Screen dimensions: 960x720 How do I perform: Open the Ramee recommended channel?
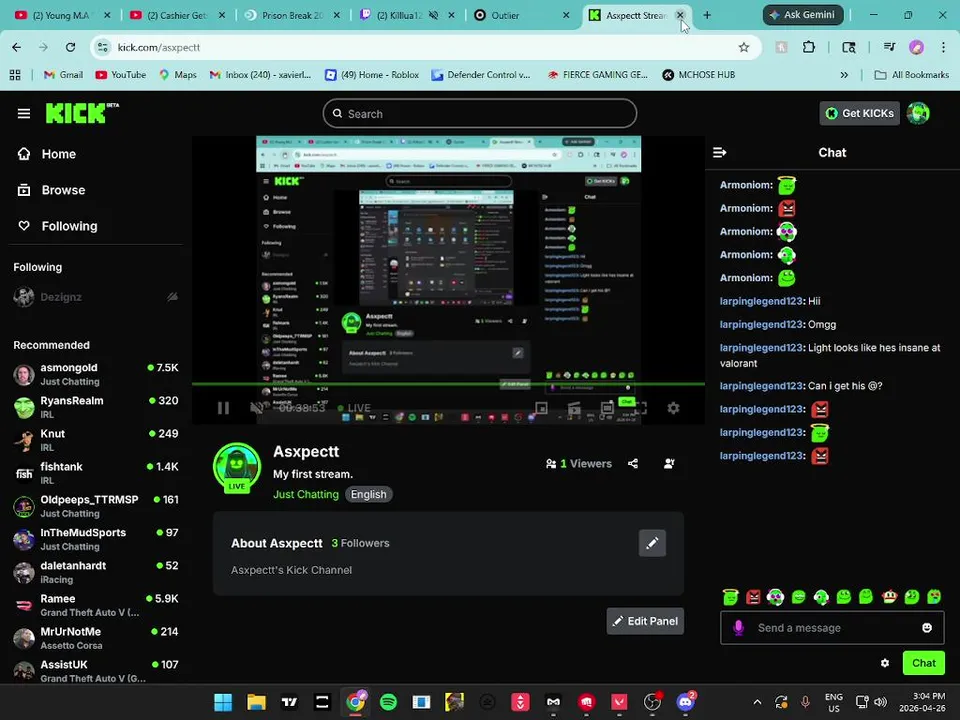pos(96,606)
